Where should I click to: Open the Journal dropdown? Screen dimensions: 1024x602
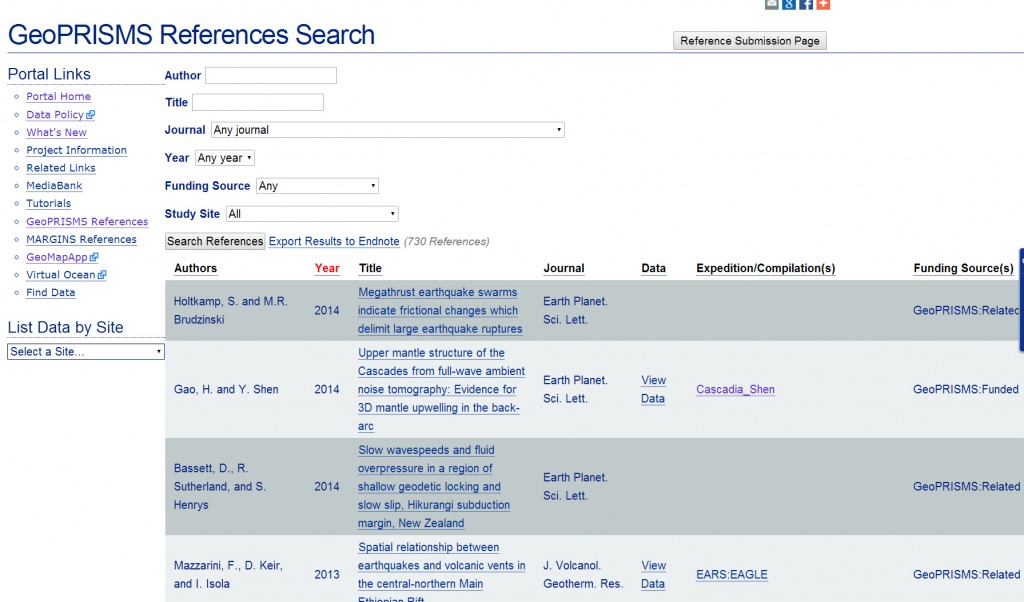(x=388, y=130)
